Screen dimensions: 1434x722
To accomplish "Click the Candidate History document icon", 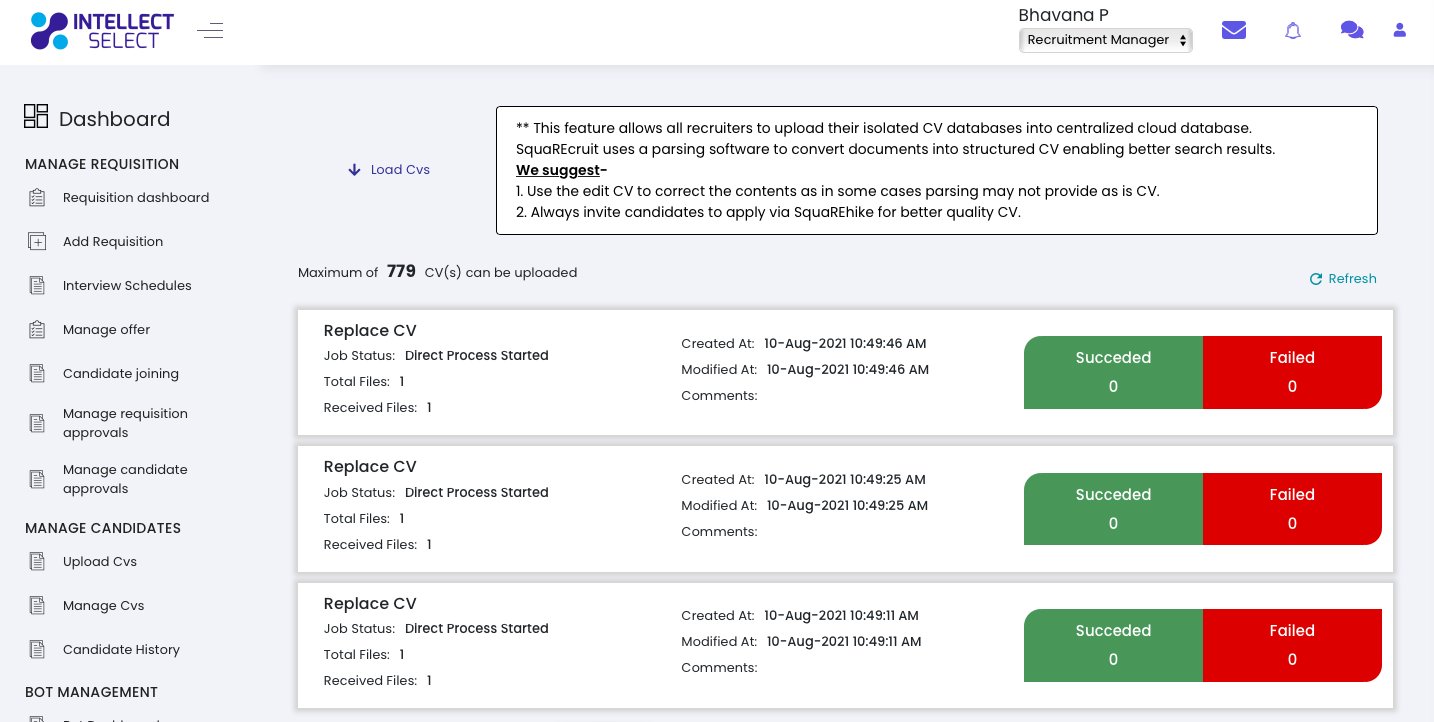I will (x=37, y=649).
